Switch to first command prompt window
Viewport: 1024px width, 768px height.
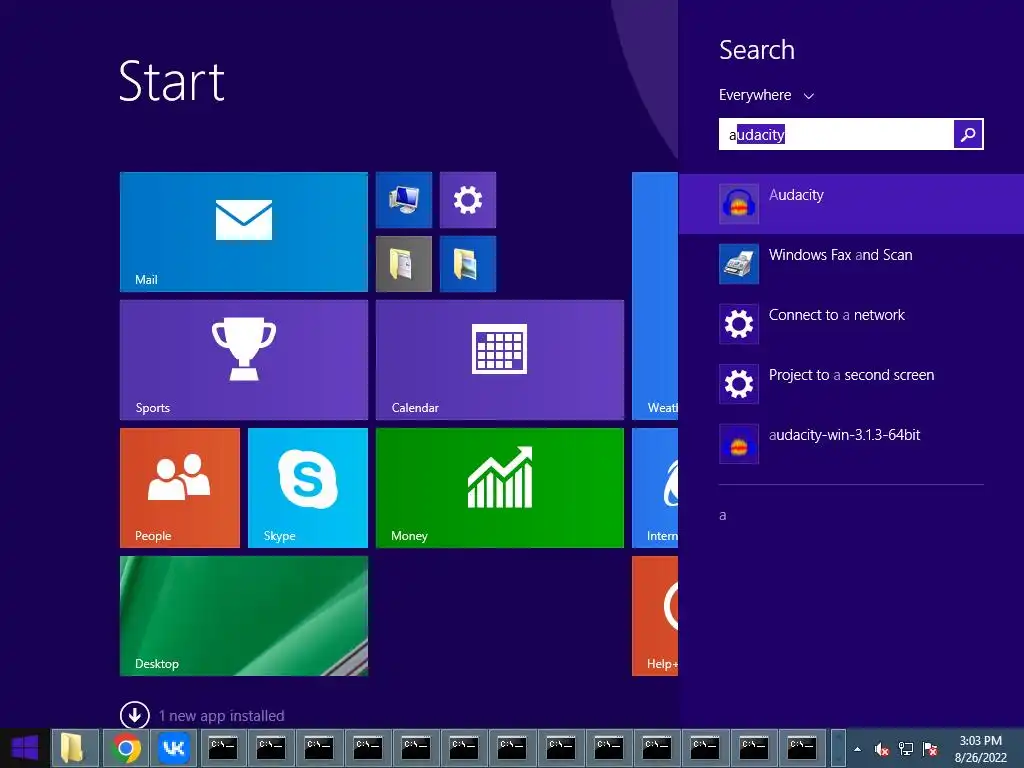(x=223, y=748)
